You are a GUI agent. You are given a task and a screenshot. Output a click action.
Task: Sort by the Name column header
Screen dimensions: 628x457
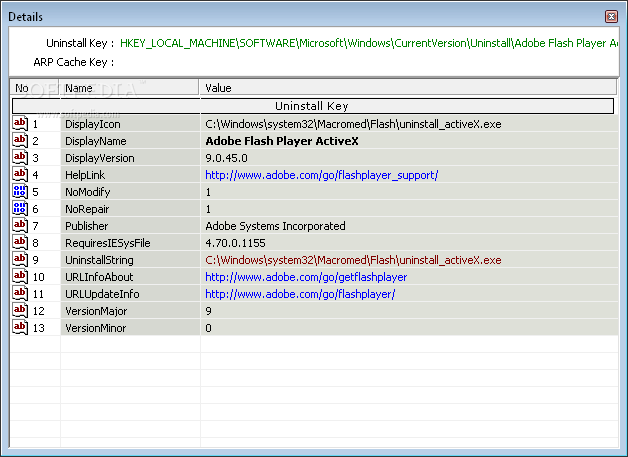point(129,88)
